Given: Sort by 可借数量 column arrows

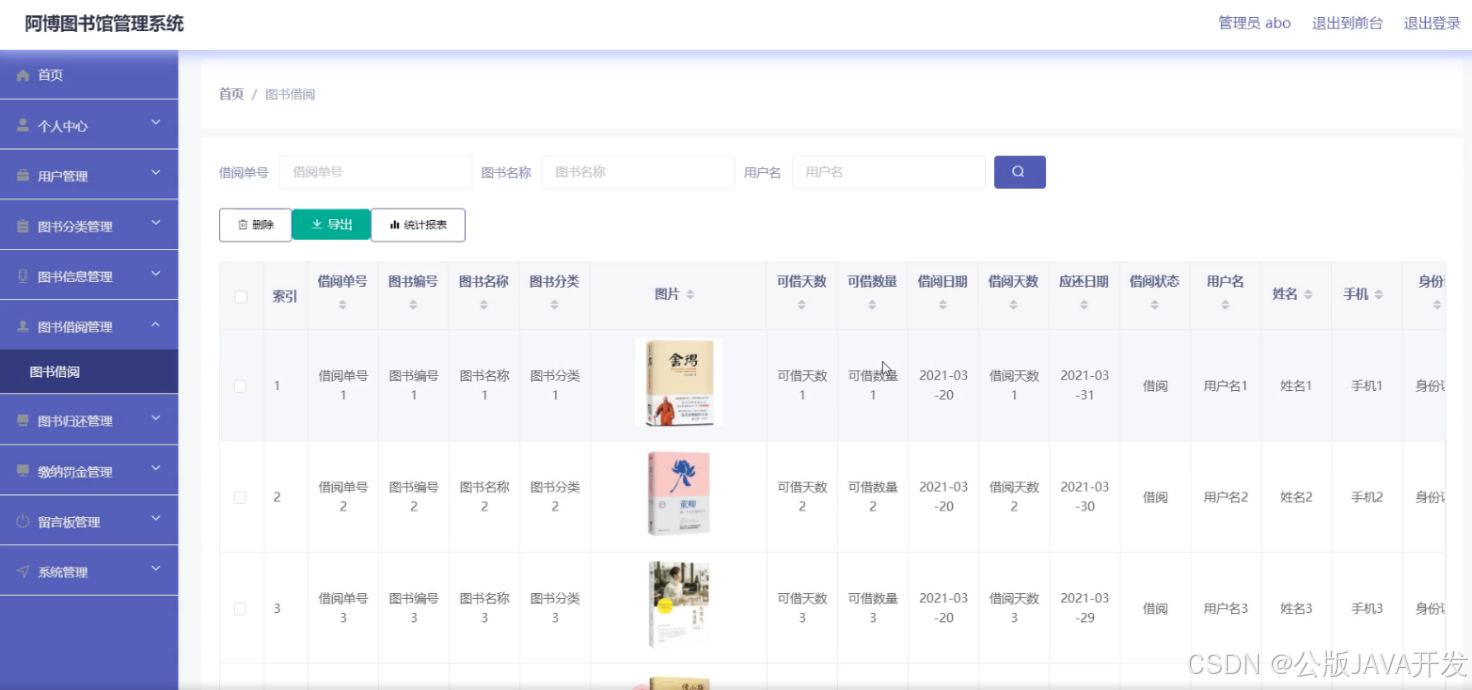Looking at the screenshot, I should click(x=872, y=305).
